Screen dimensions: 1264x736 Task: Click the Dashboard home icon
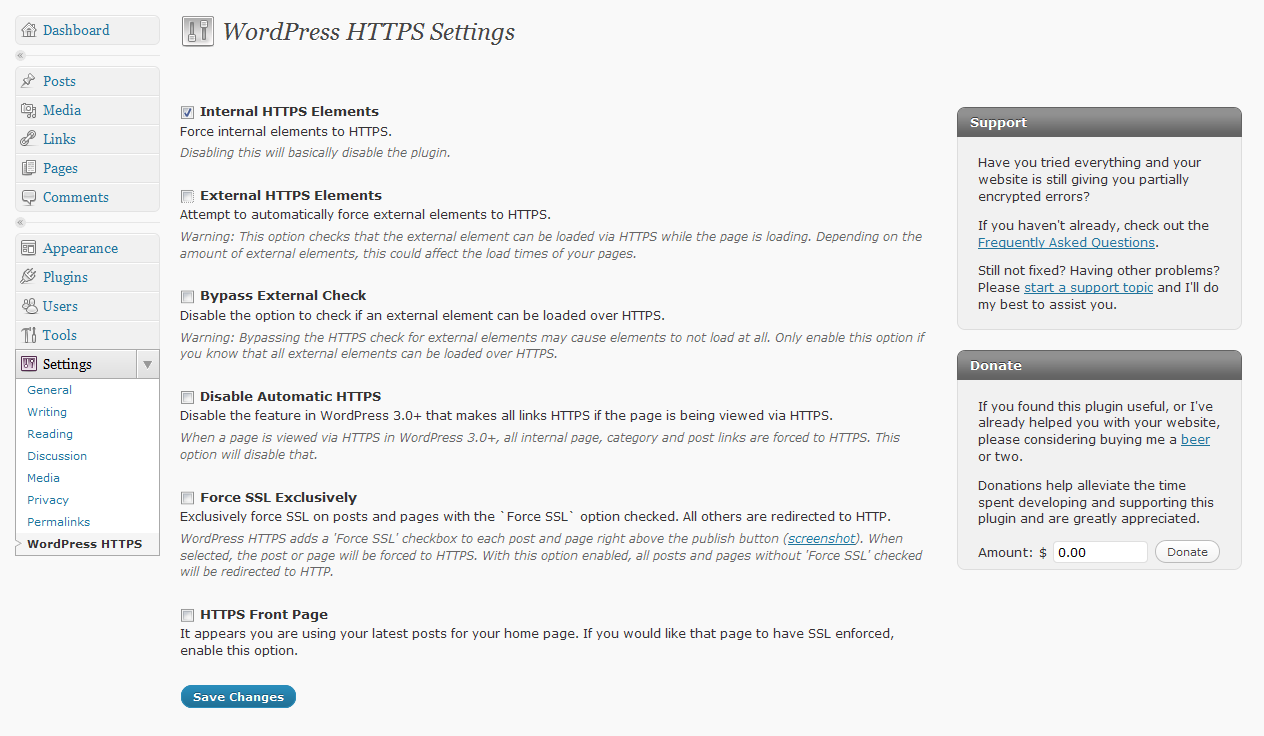pos(29,30)
